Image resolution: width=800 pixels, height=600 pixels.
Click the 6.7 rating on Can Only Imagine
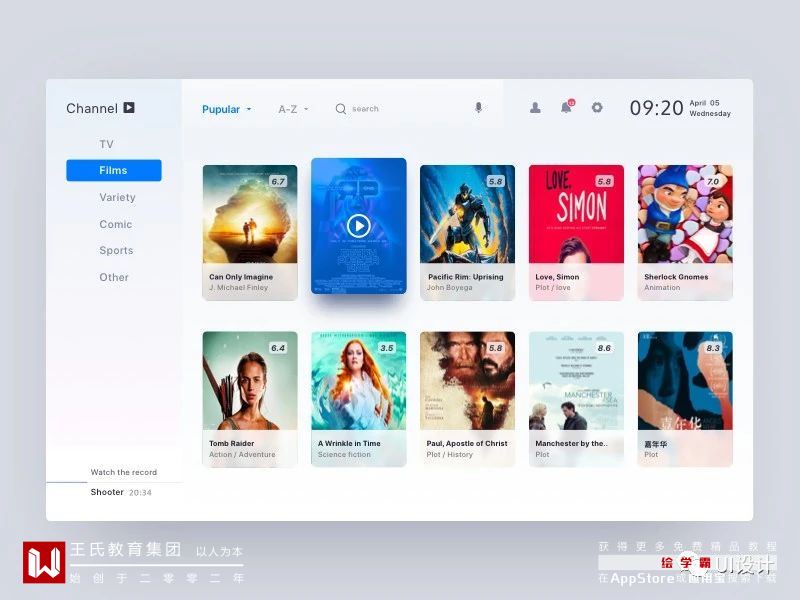pos(278,182)
